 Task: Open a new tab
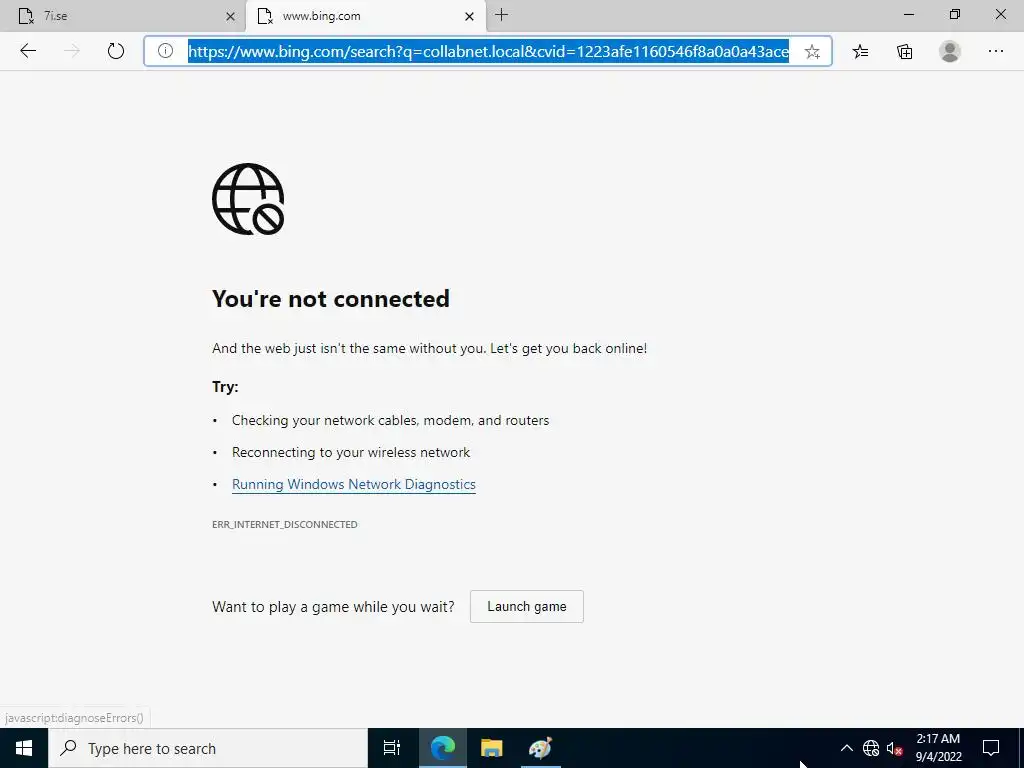click(502, 15)
